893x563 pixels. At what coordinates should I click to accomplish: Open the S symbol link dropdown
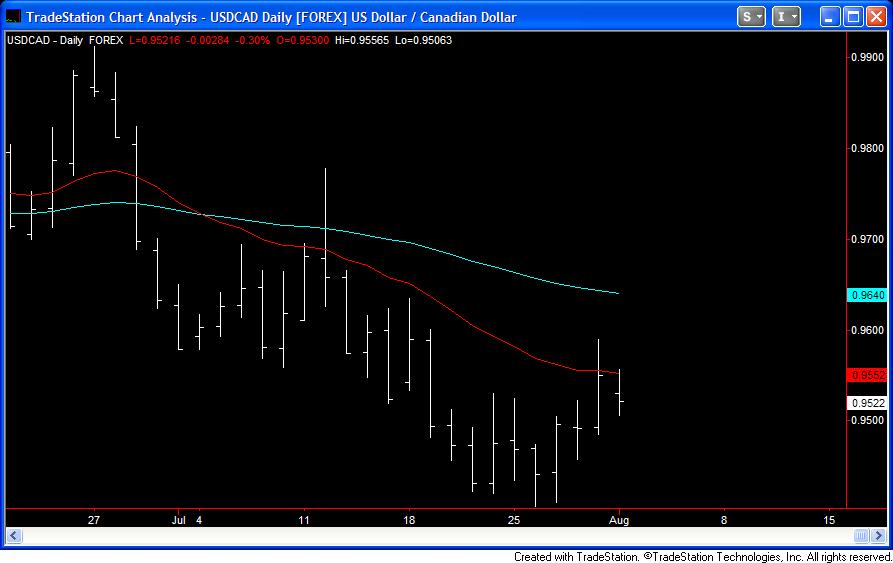click(751, 17)
